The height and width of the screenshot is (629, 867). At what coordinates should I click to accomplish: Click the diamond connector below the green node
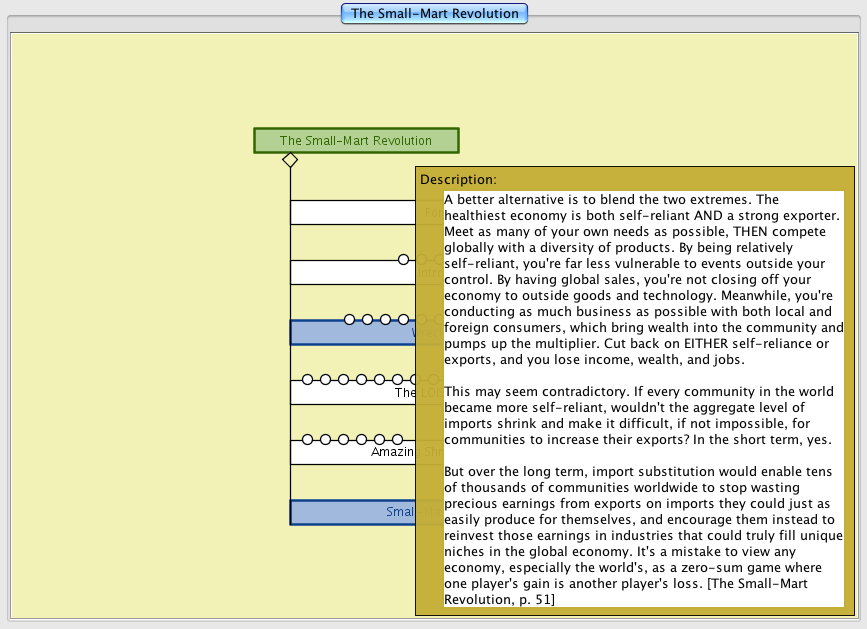[x=289, y=160]
